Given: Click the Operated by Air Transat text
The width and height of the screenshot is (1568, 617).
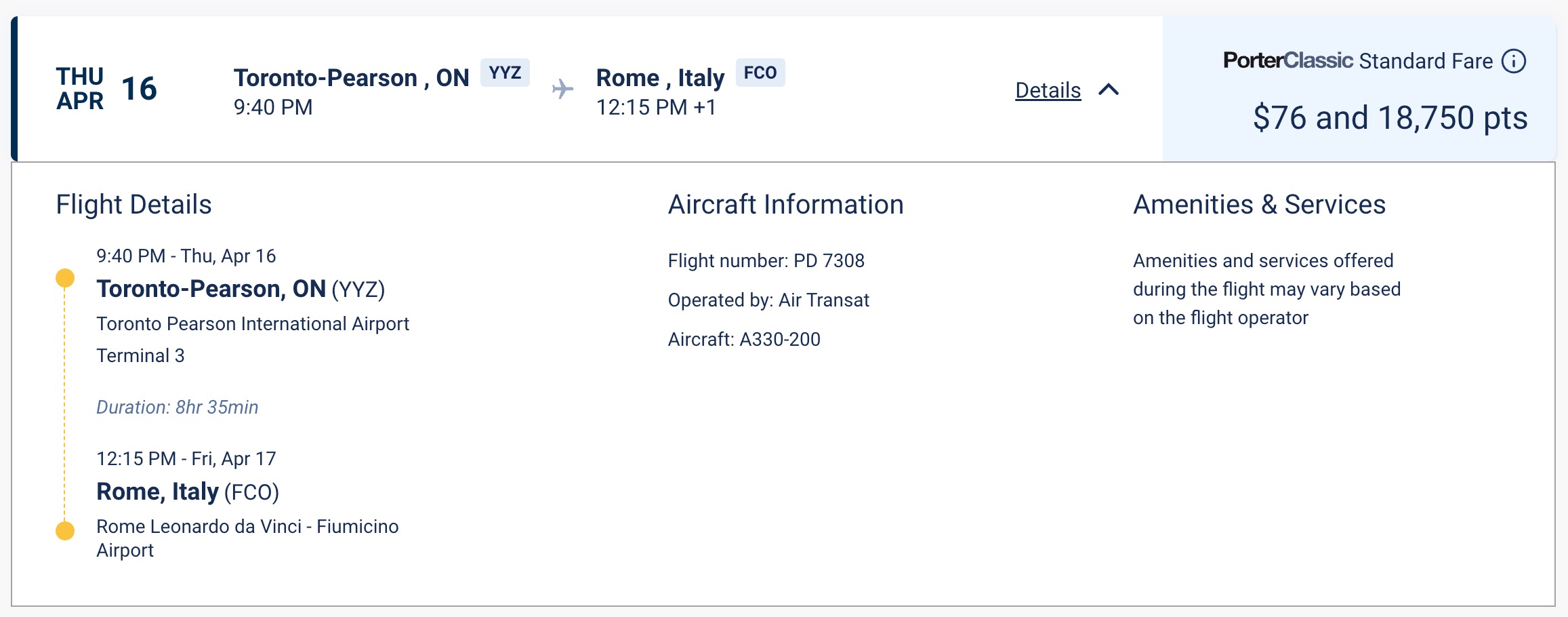Looking at the screenshot, I should [x=768, y=300].
